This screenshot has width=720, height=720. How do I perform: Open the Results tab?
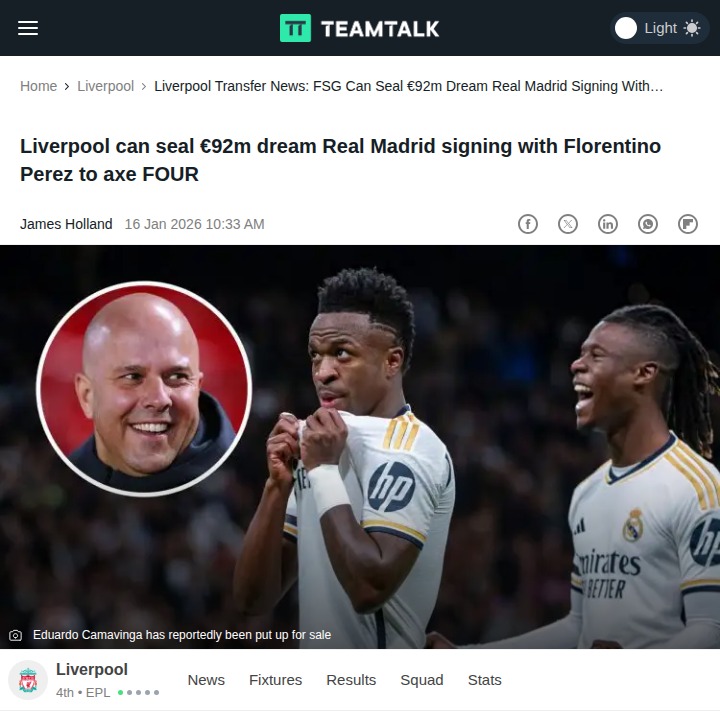tap(351, 680)
